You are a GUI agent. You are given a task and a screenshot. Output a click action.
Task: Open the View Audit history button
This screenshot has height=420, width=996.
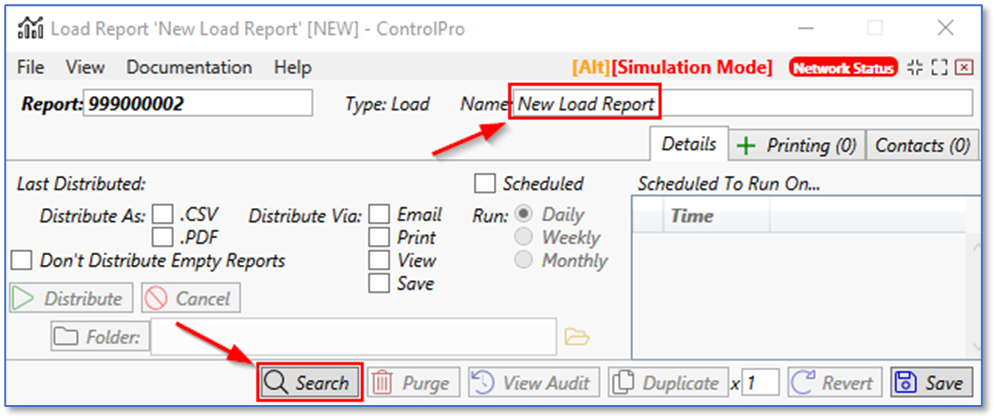pyautogui.click(x=534, y=383)
